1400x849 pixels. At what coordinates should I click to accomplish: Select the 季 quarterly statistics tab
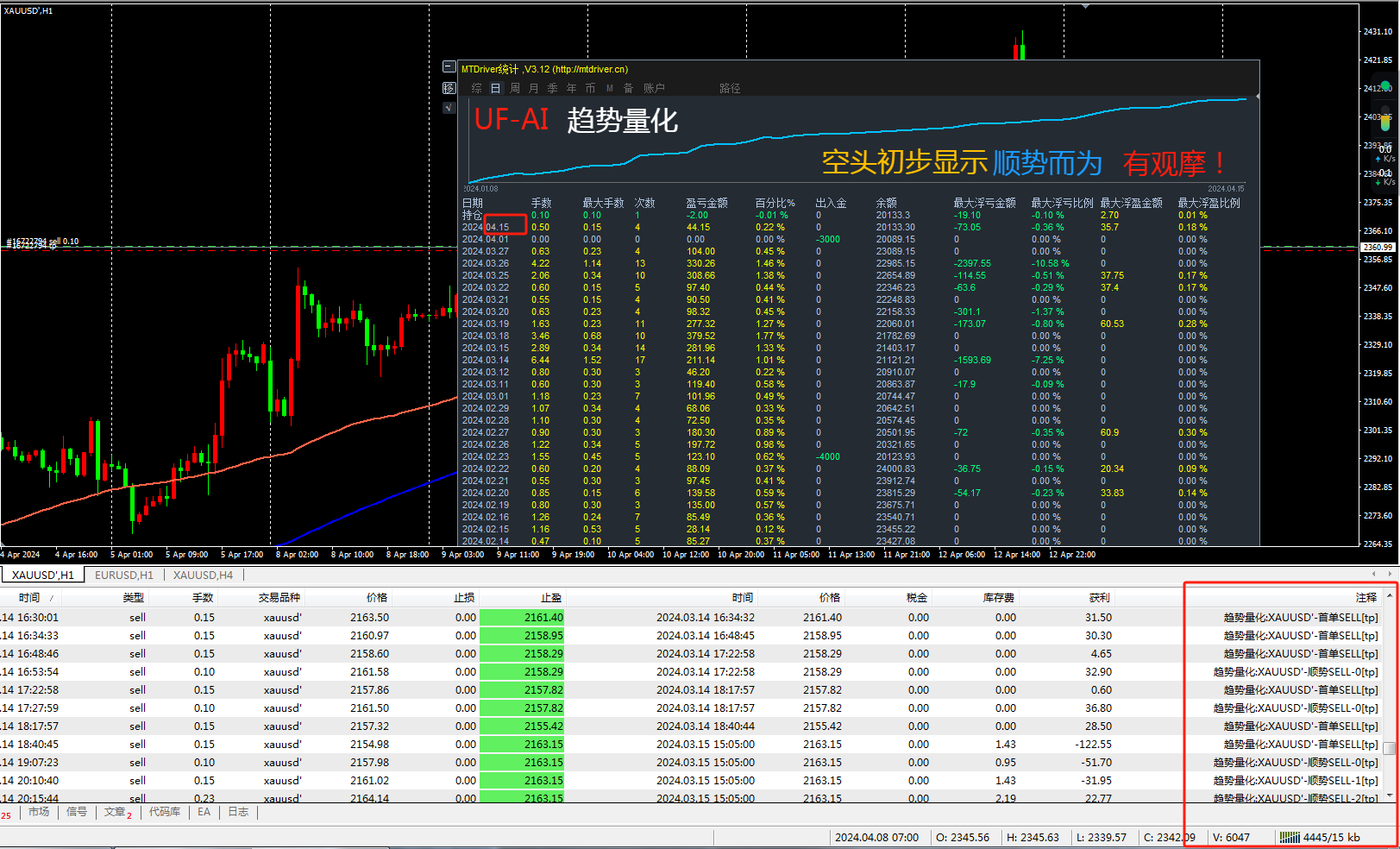pyautogui.click(x=552, y=88)
